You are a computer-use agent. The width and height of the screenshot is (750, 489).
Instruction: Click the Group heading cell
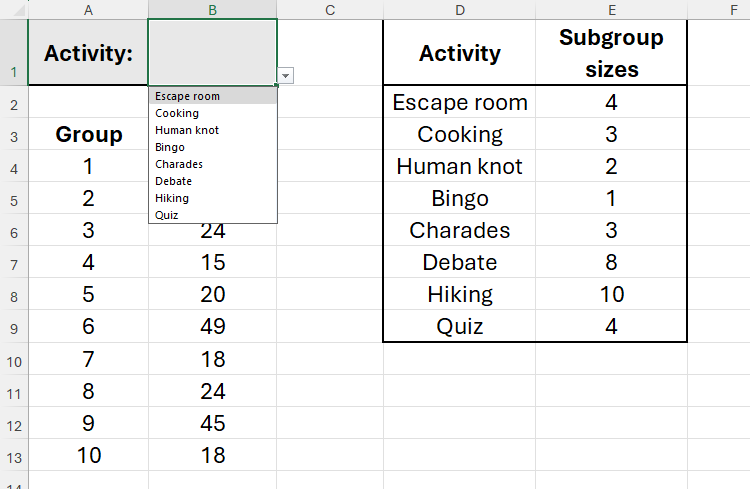coord(88,134)
